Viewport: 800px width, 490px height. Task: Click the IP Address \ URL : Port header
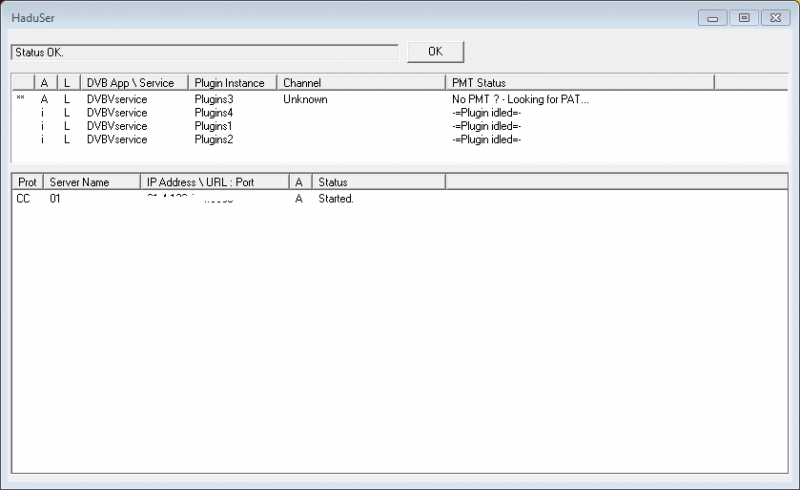click(214, 182)
